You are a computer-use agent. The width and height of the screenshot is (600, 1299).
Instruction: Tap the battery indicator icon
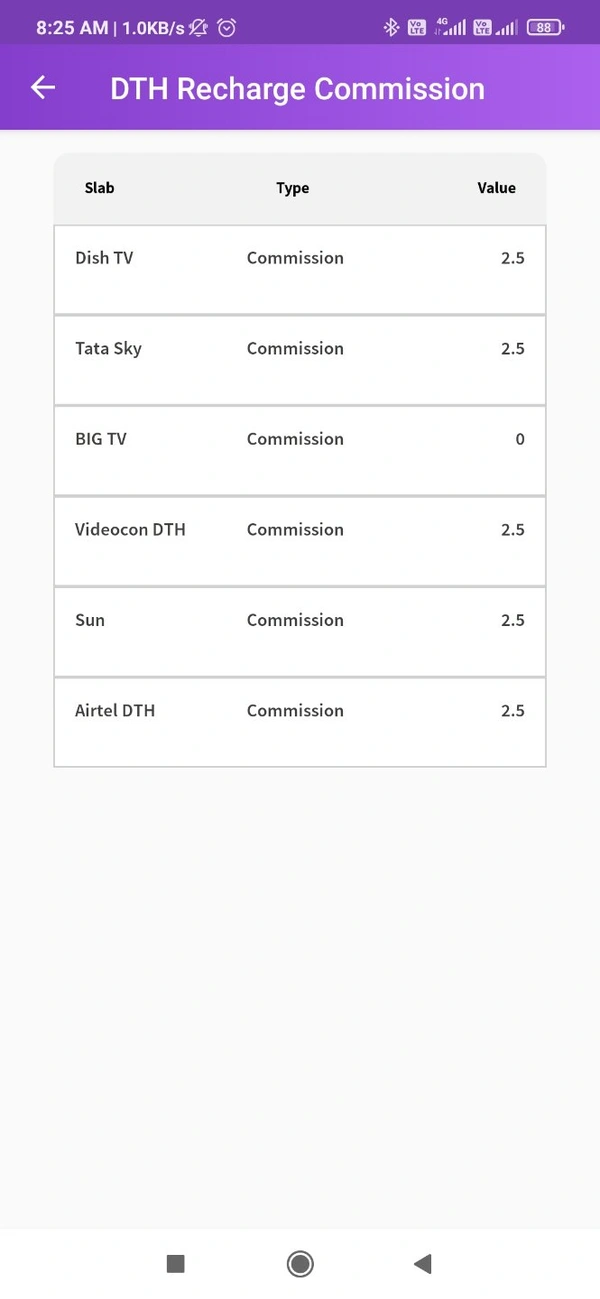coord(545,28)
